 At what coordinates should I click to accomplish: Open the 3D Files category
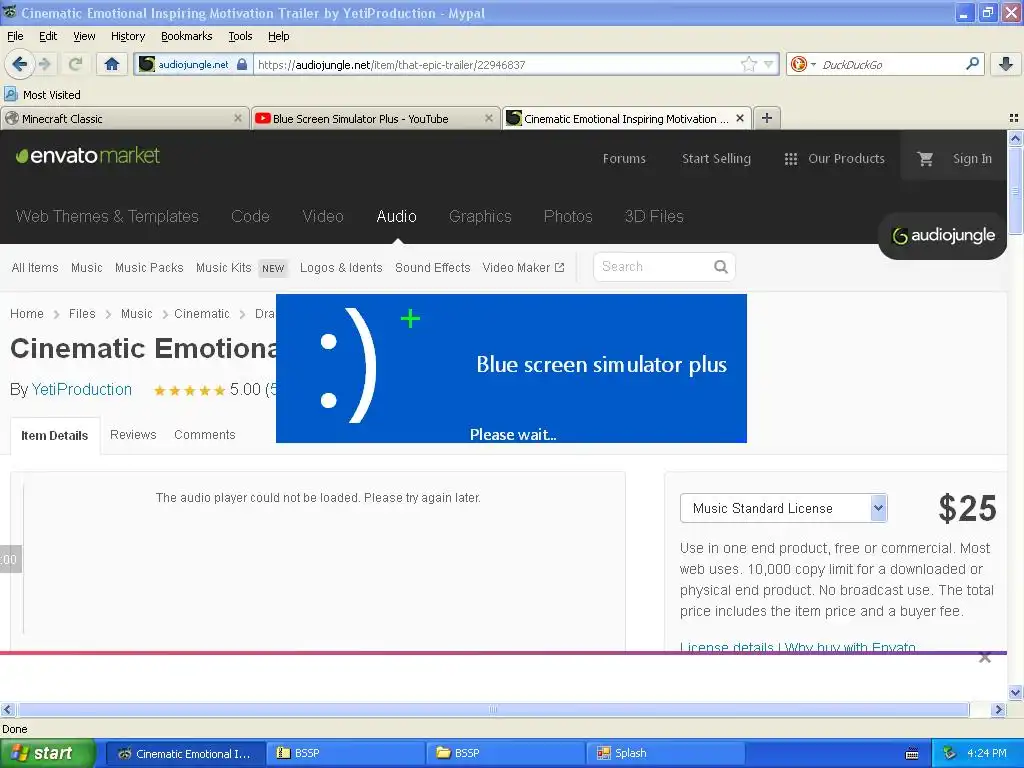(654, 216)
